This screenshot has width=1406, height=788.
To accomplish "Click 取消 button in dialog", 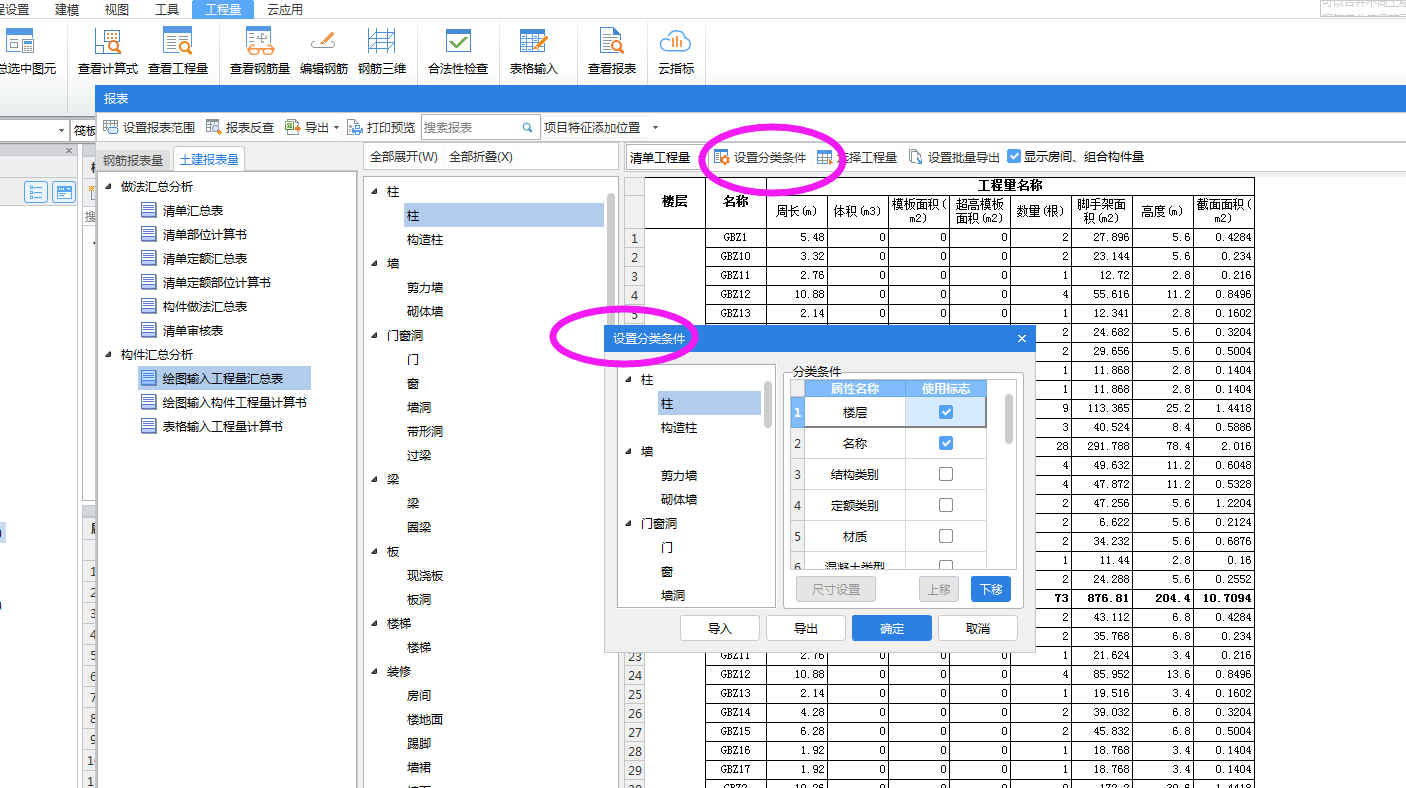I will (x=978, y=628).
